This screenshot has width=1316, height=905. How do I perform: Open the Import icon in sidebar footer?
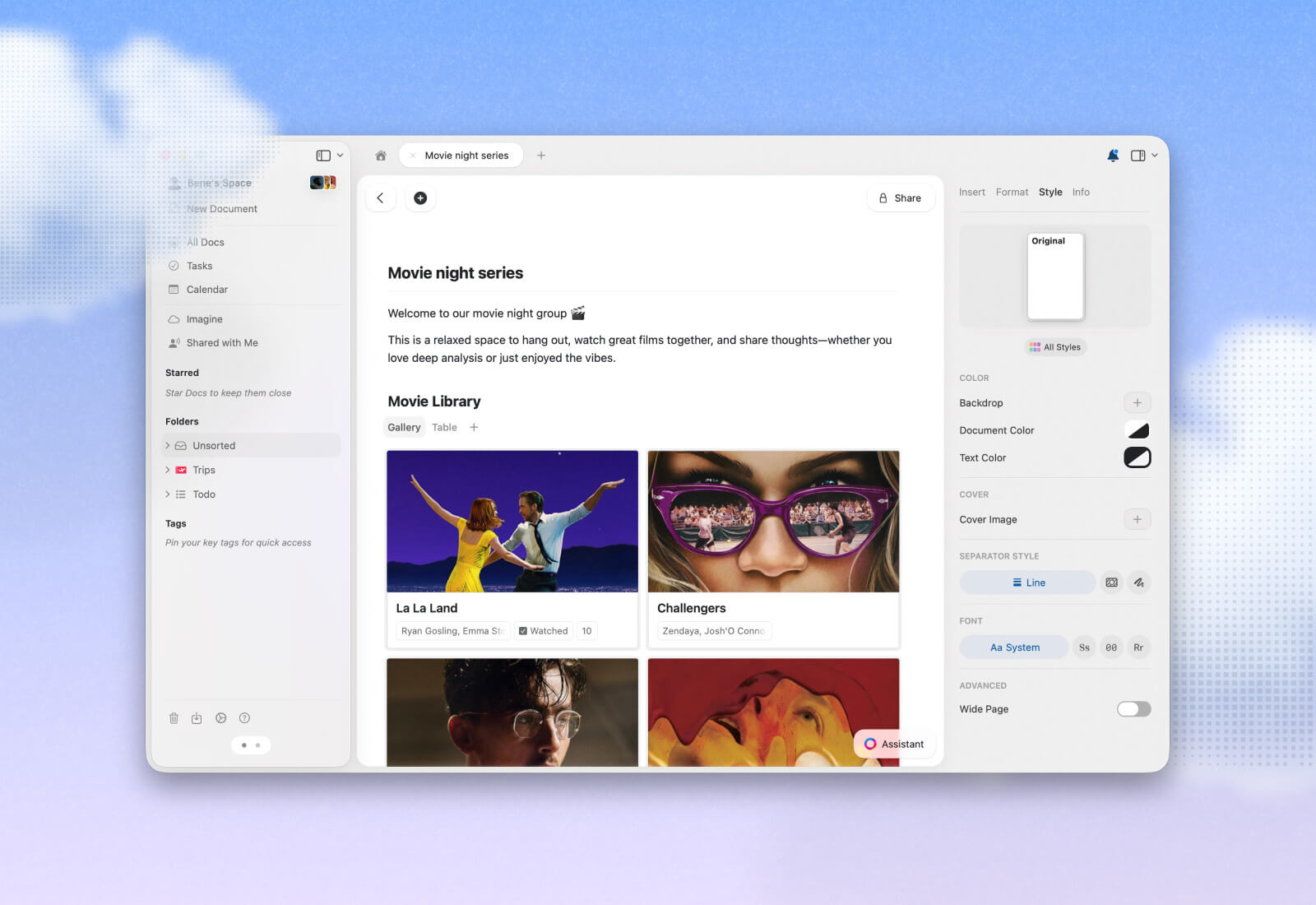tap(197, 718)
